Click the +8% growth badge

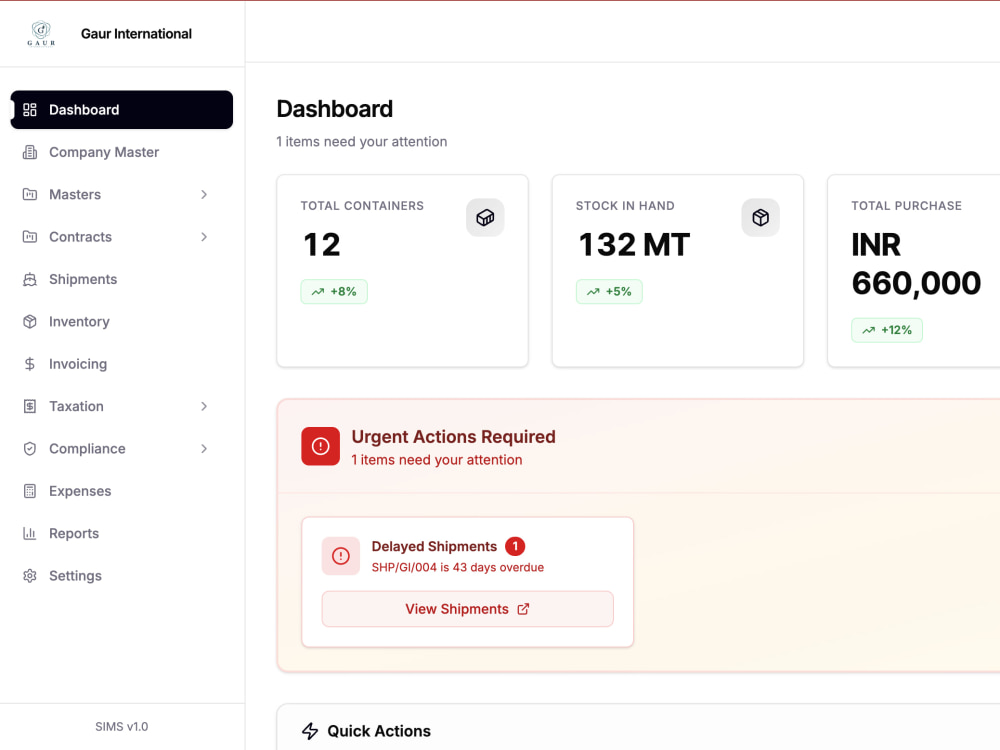pyautogui.click(x=334, y=292)
